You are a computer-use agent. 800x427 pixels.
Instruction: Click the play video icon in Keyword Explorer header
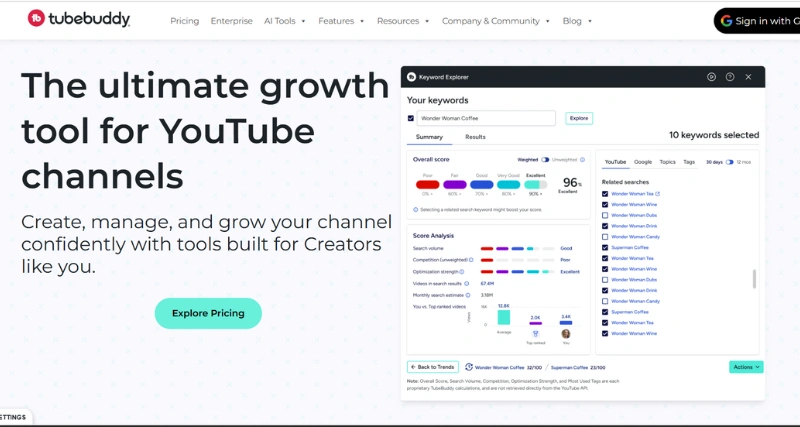(x=711, y=77)
